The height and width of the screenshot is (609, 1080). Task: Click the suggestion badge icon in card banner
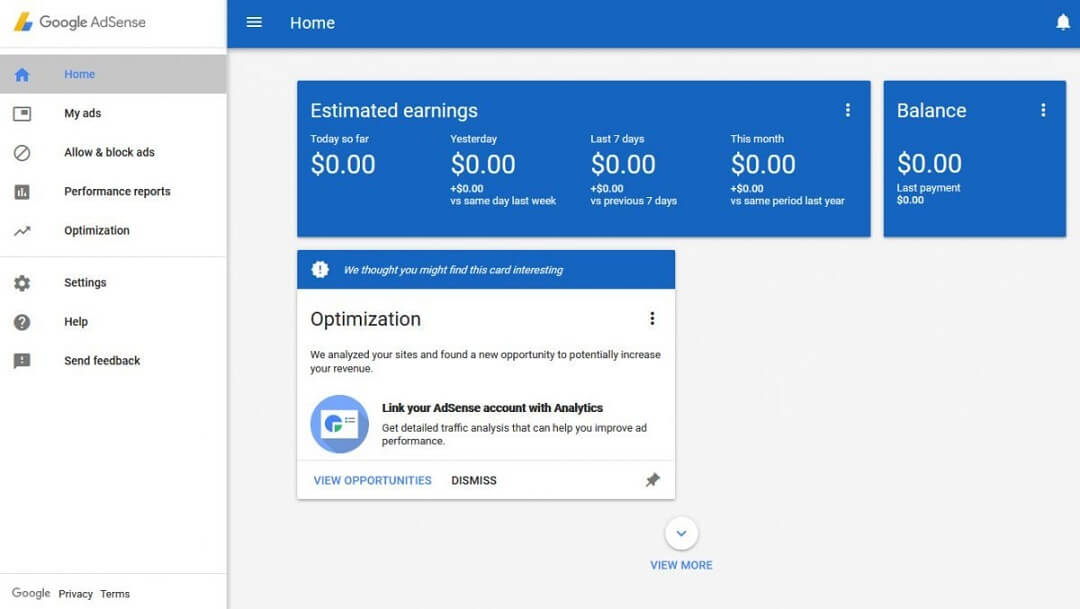point(320,269)
